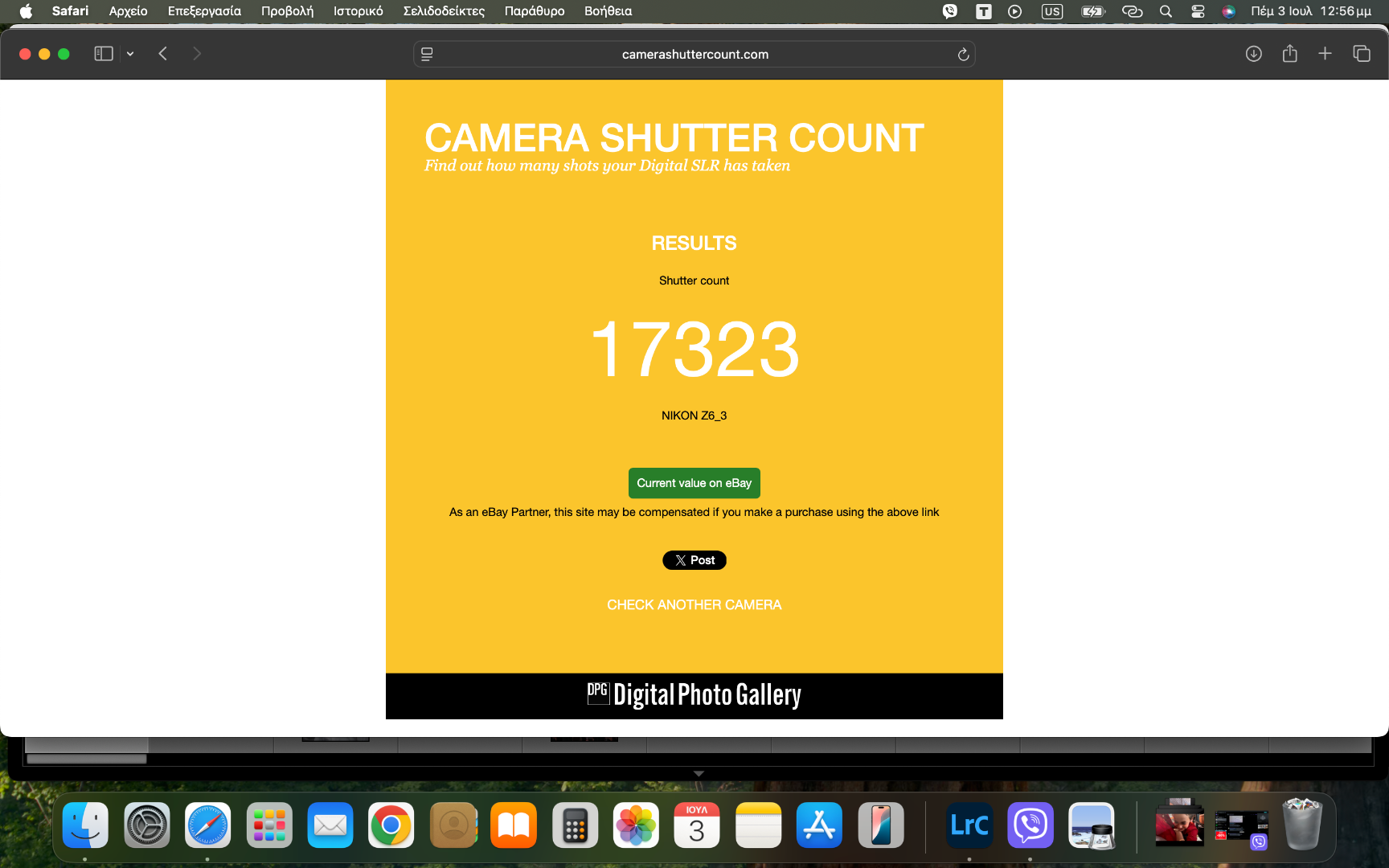Open Preview from the Dock
This screenshot has width=1389, height=868.
pos(1092,825)
